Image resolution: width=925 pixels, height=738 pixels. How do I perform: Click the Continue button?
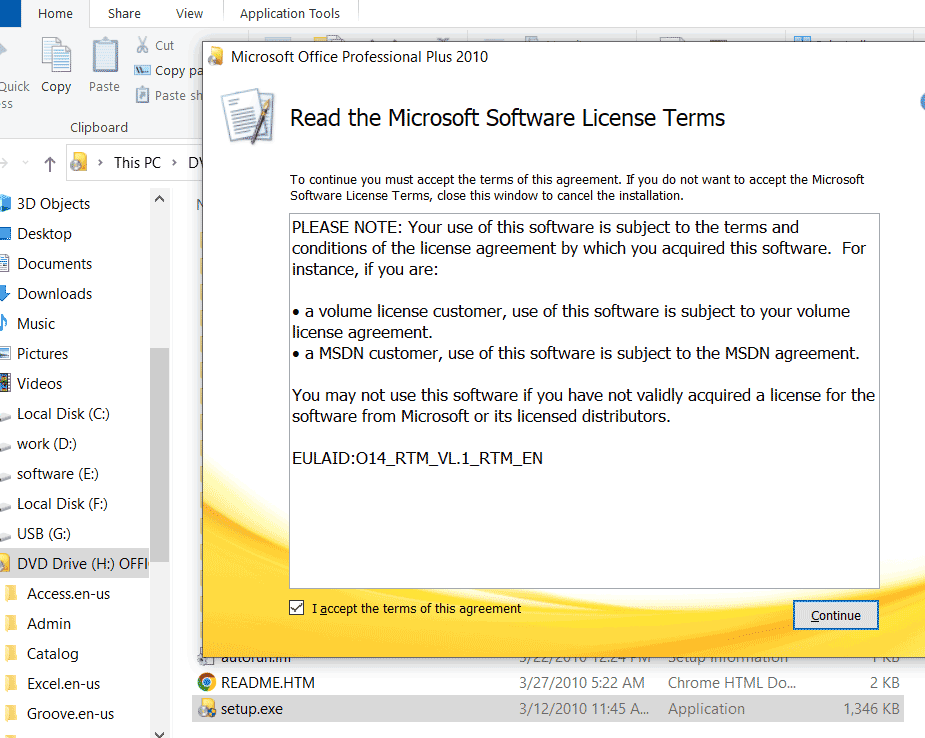[x=835, y=615]
